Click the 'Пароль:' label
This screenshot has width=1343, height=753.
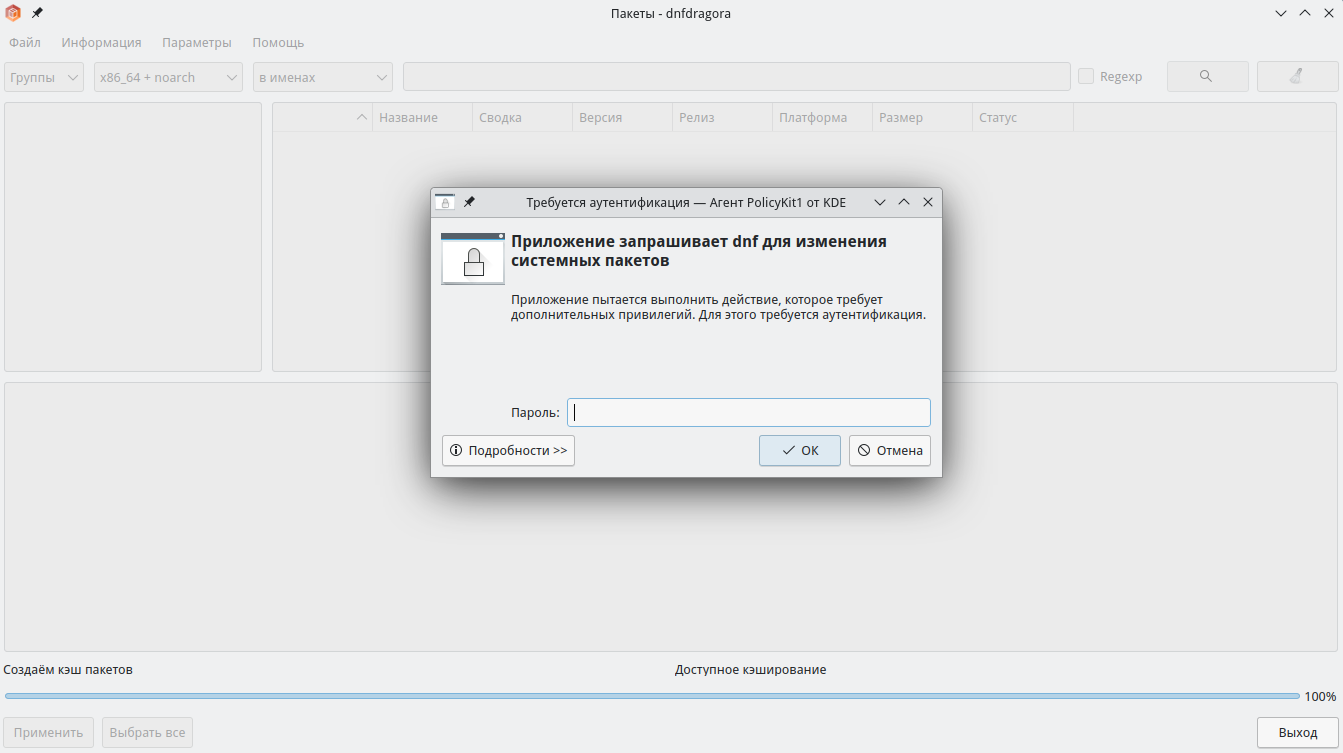[x=535, y=412]
